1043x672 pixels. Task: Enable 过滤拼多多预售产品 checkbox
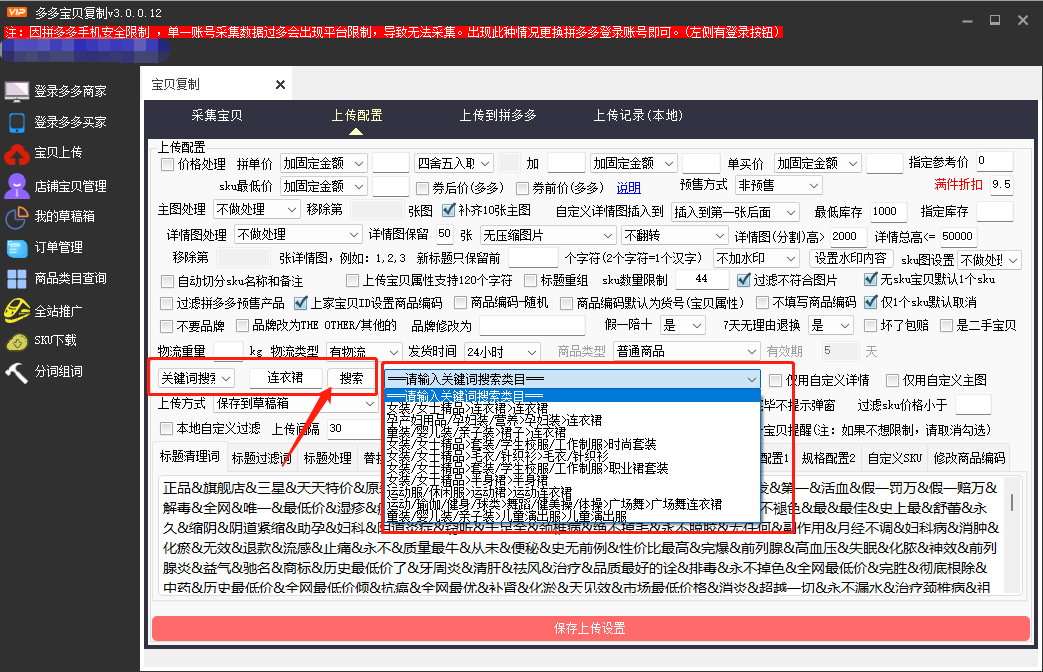point(167,303)
